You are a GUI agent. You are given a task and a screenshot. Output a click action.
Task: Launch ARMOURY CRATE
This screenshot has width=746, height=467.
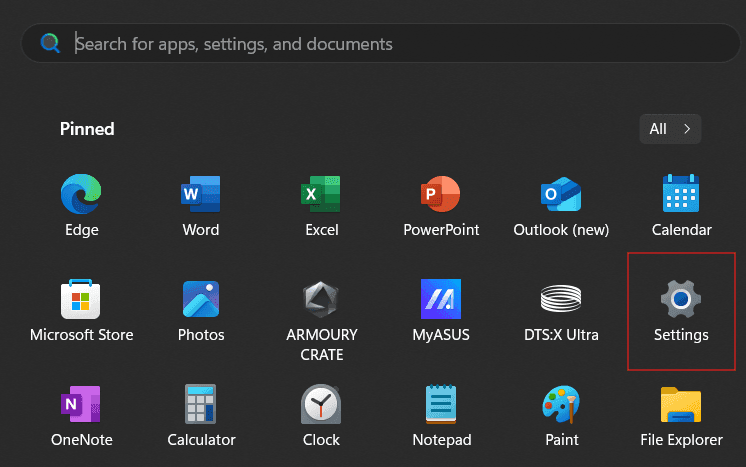tap(321, 321)
